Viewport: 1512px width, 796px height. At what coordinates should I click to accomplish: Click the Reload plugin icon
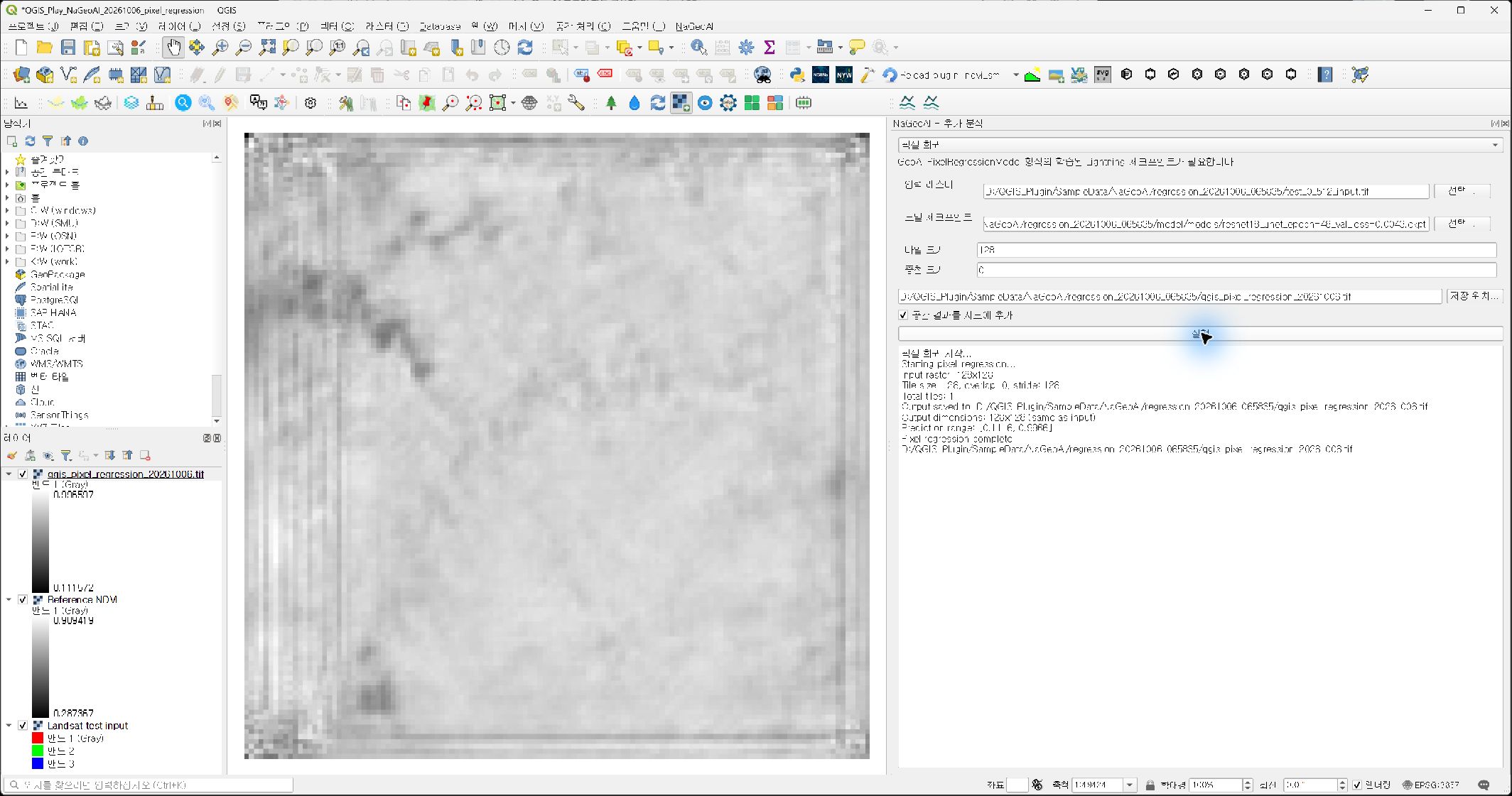[890, 75]
